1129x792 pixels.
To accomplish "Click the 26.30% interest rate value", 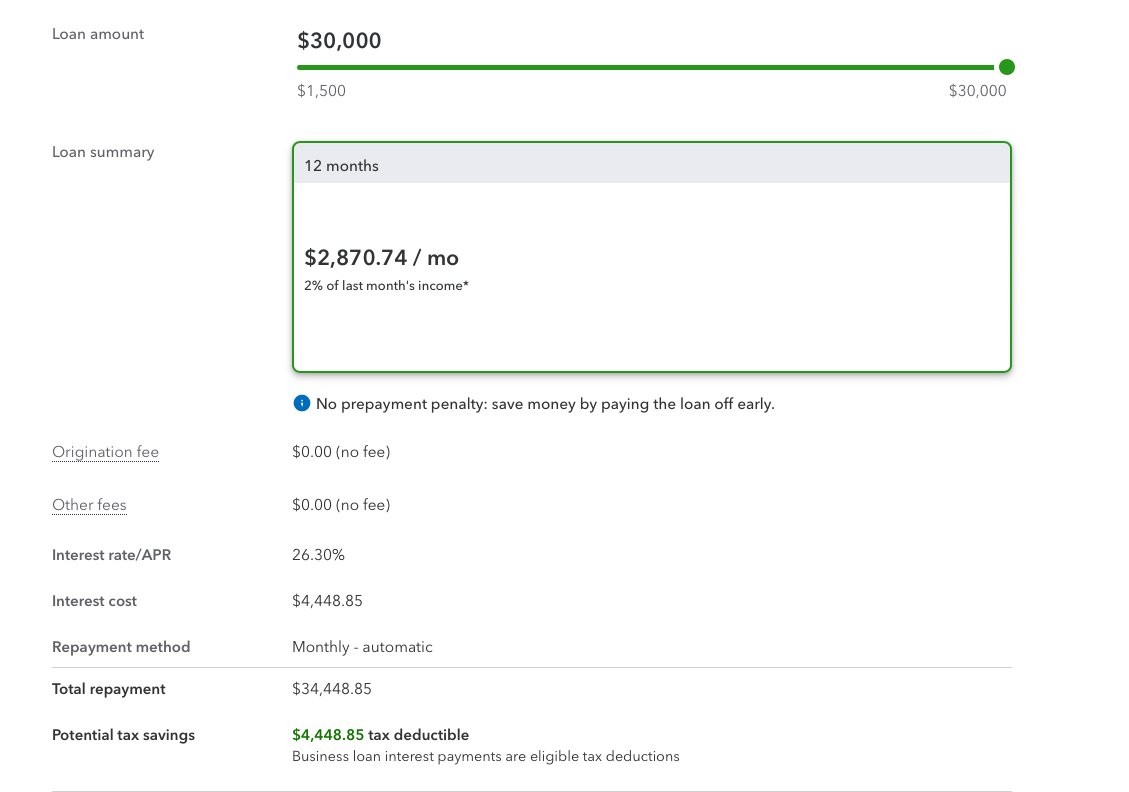I will coord(318,555).
